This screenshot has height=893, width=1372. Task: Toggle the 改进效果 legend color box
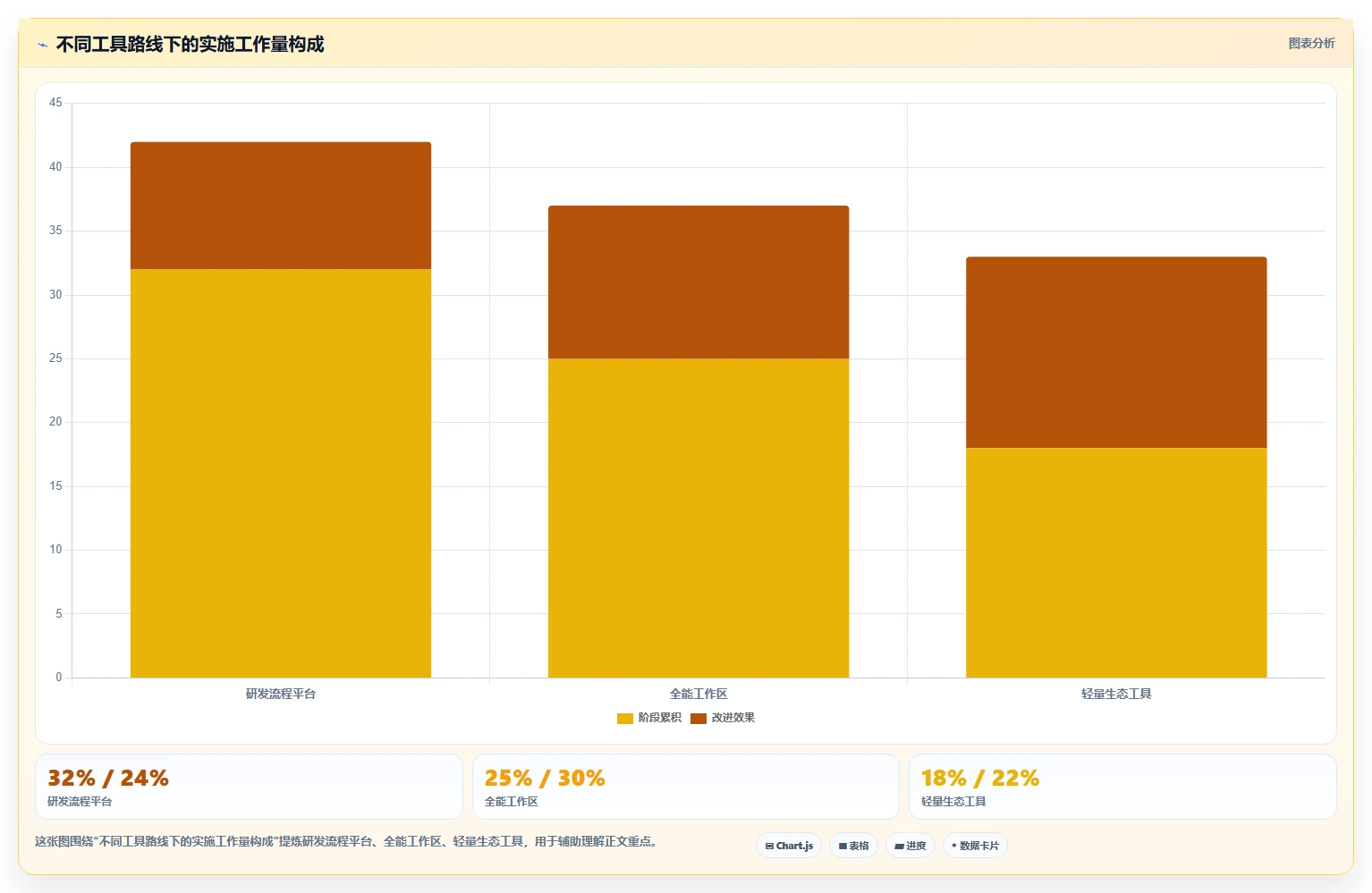pos(699,718)
